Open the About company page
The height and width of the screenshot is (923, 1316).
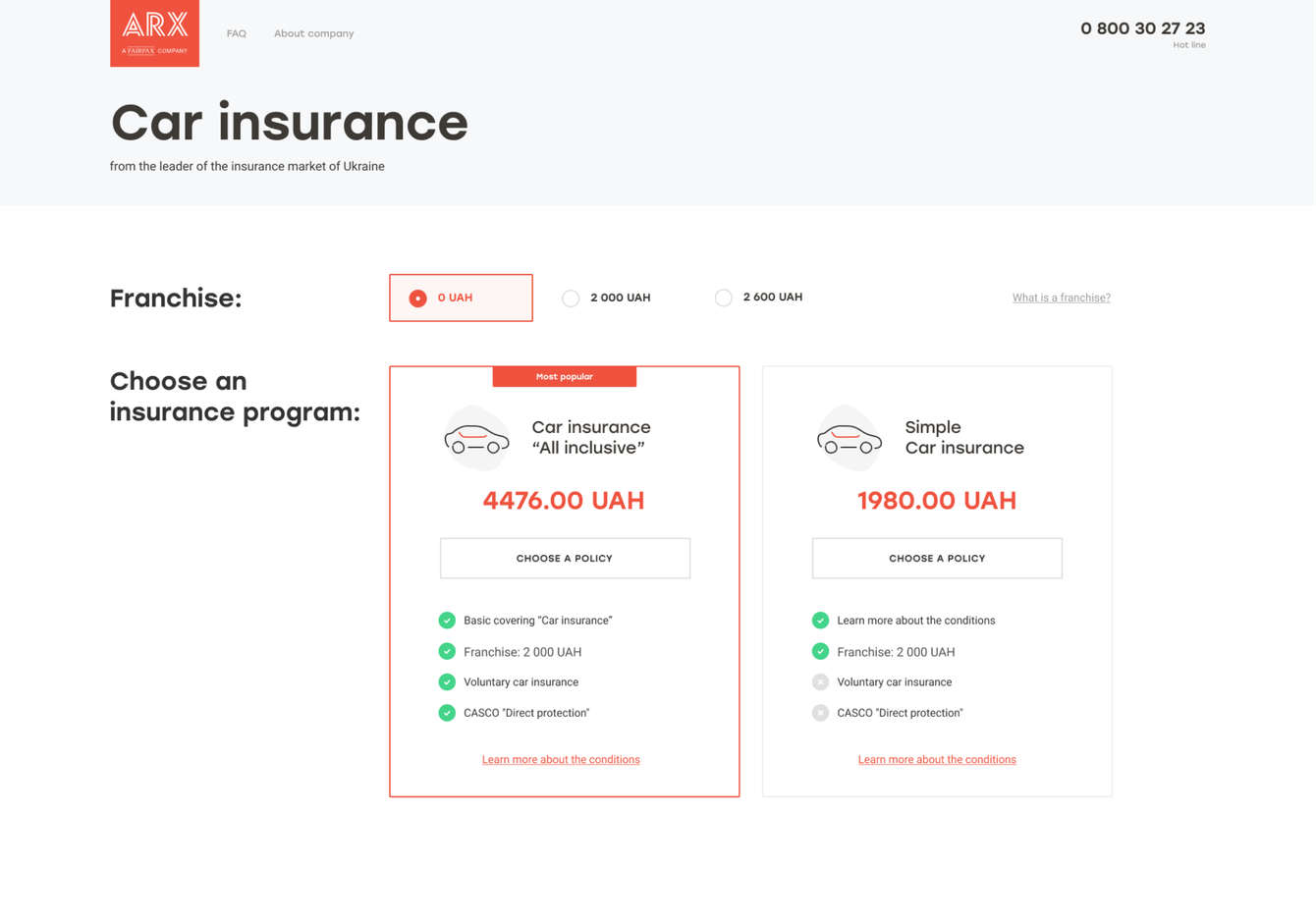coord(313,33)
